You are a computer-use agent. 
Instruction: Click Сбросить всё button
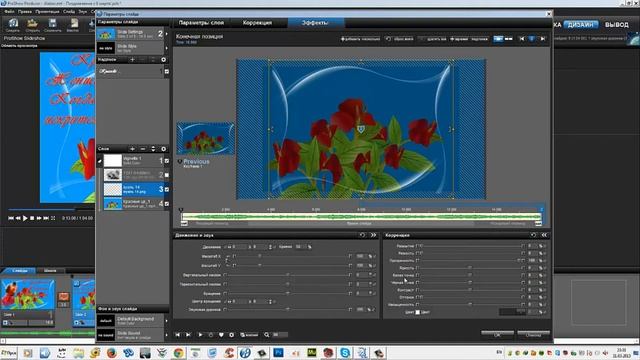click(400, 39)
